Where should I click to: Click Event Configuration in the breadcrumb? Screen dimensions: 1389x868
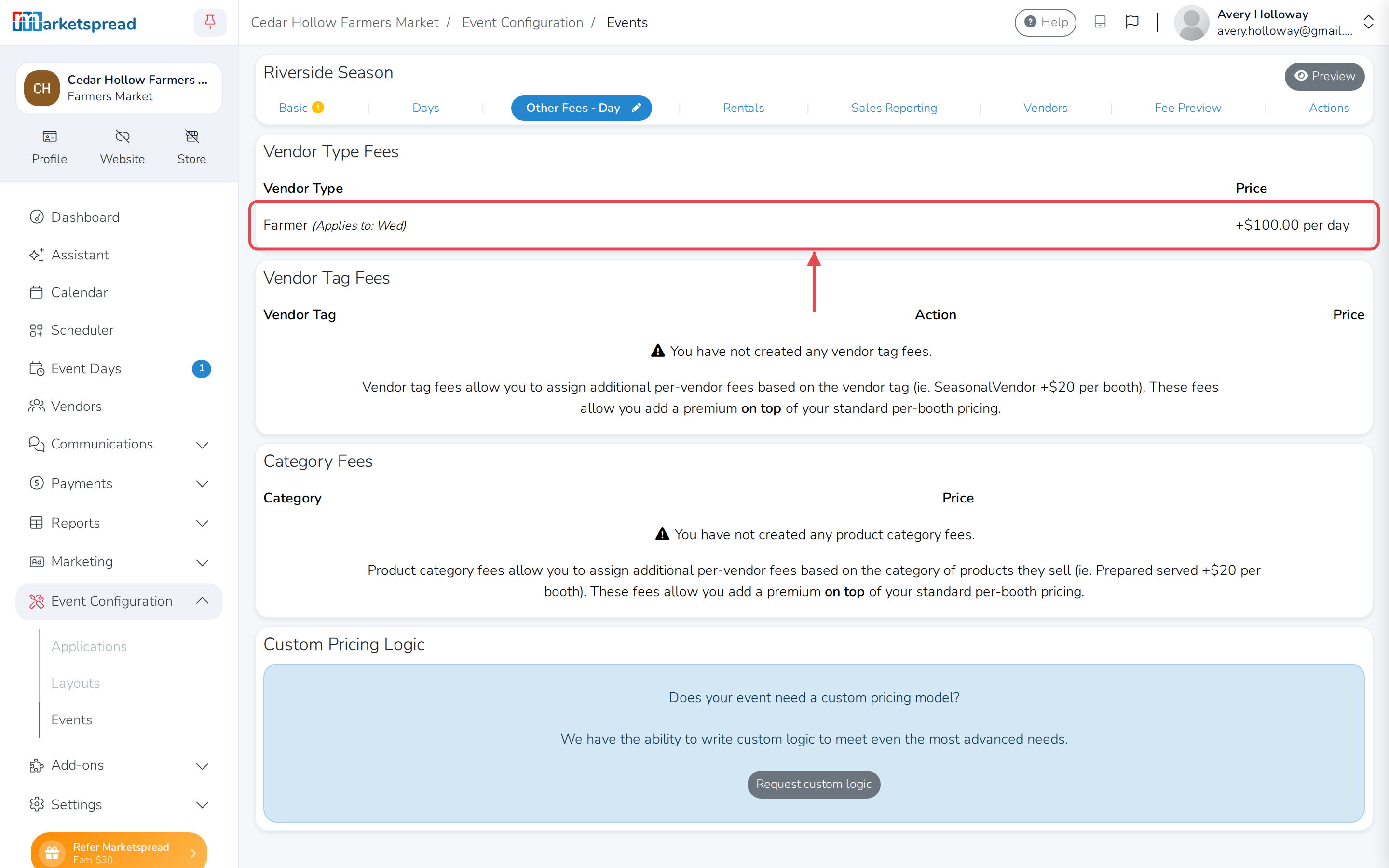pyautogui.click(x=522, y=22)
